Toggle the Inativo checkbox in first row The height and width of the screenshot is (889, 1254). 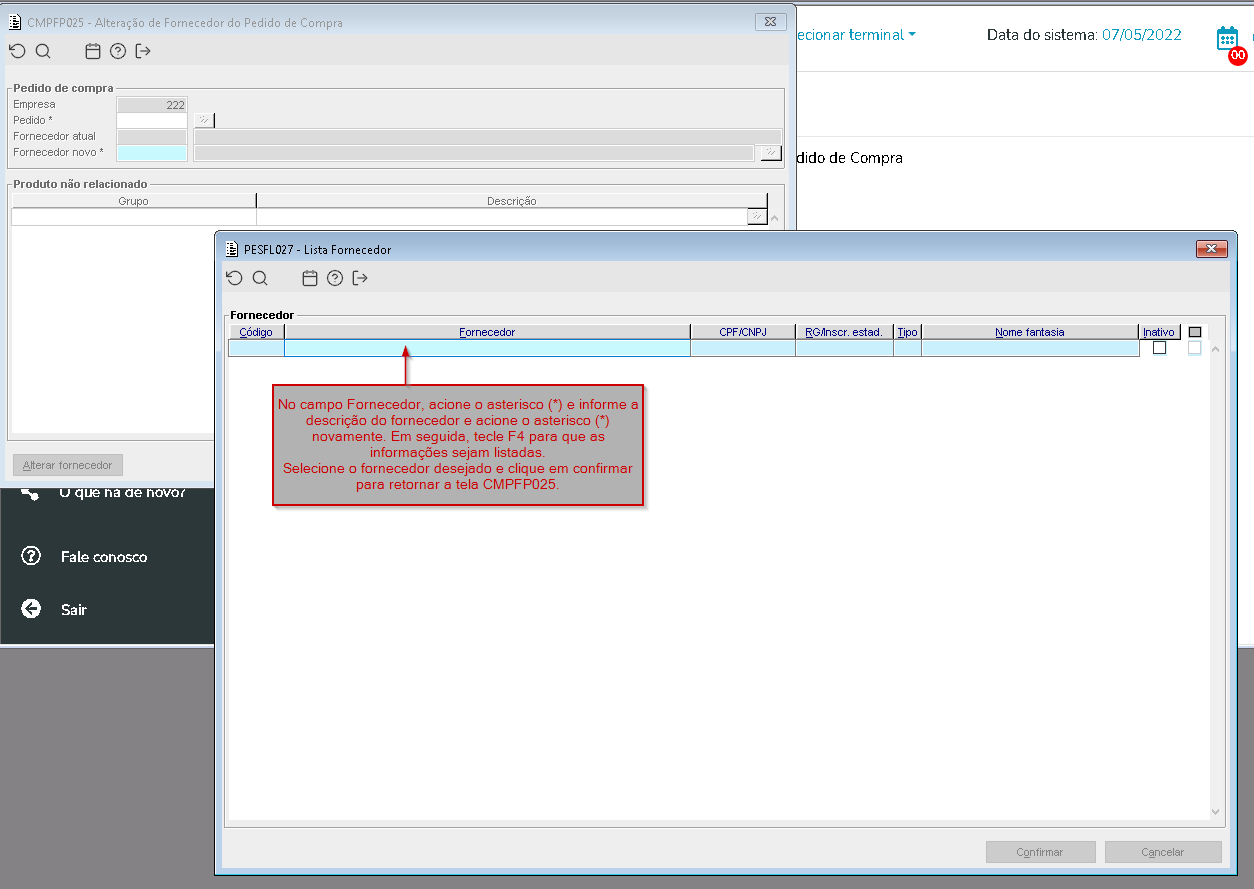pyautogui.click(x=1159, y=348)
